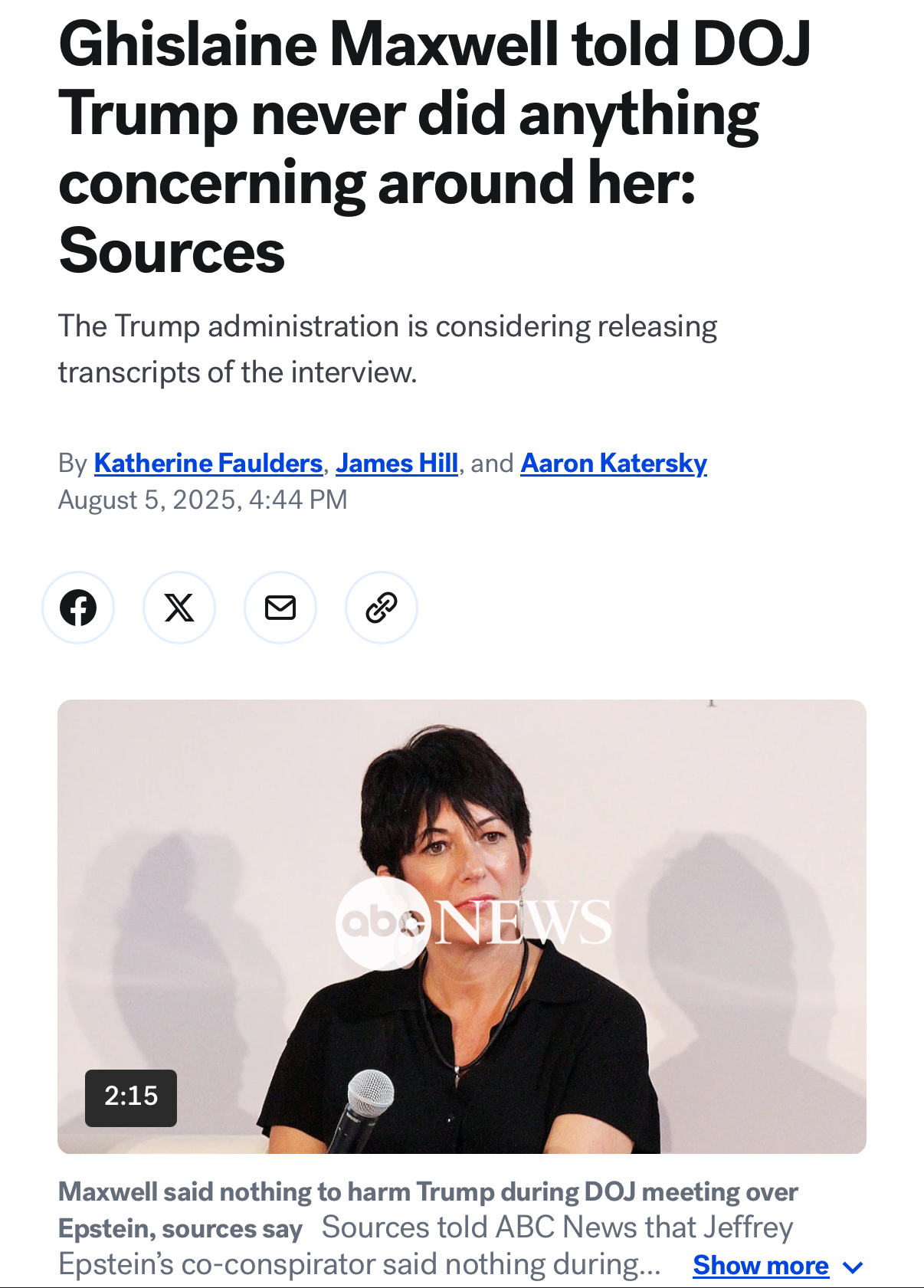Click the ABC News logo watermark
This screenshot has width=924, height=1288.
(x=473, y=923)
